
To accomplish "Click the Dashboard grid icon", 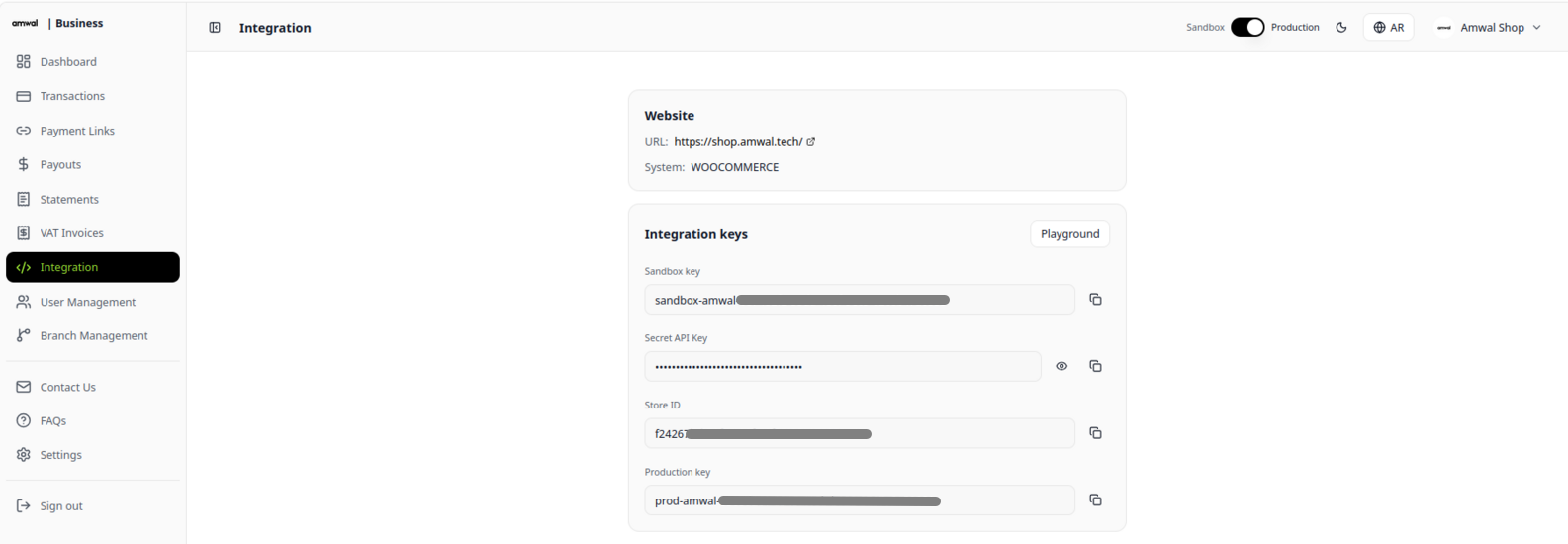I will click(x=24, y=61).
